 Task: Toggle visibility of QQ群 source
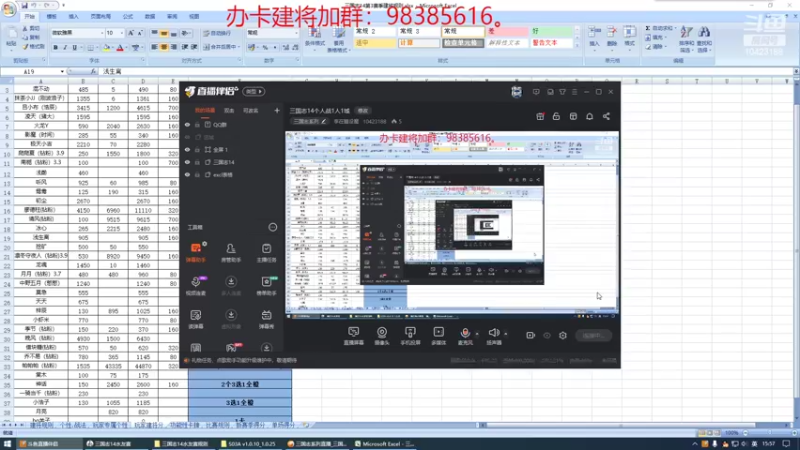pos(187,124)
